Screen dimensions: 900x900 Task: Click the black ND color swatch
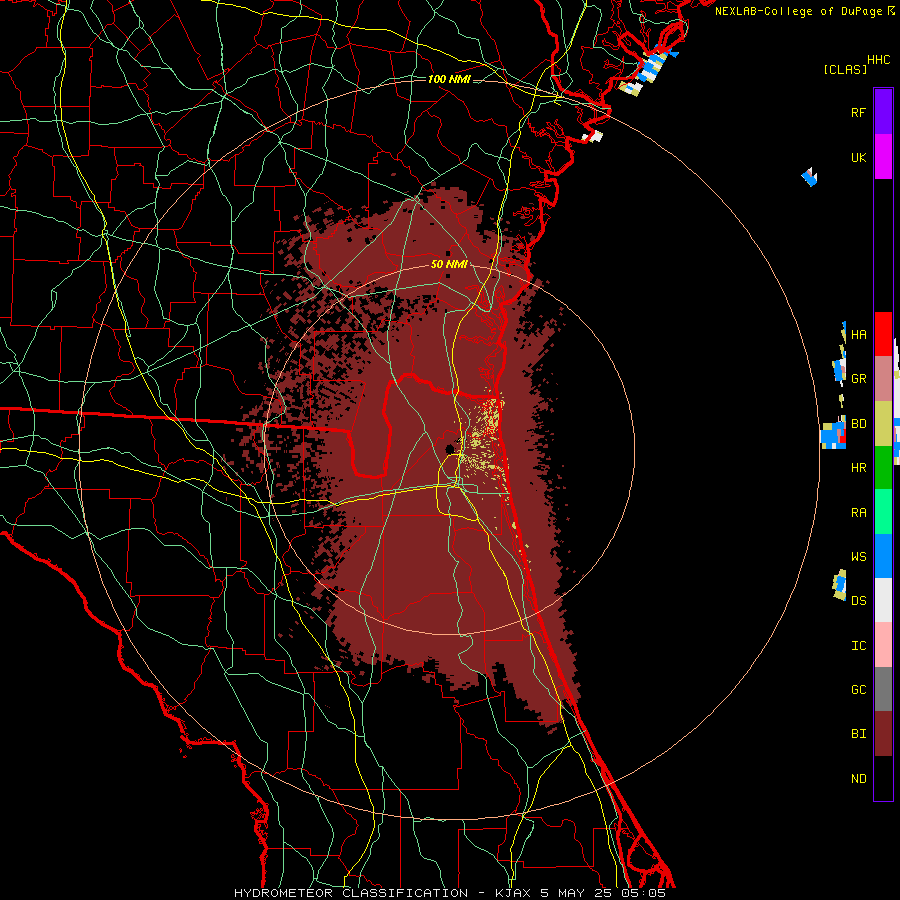(883, 778)
